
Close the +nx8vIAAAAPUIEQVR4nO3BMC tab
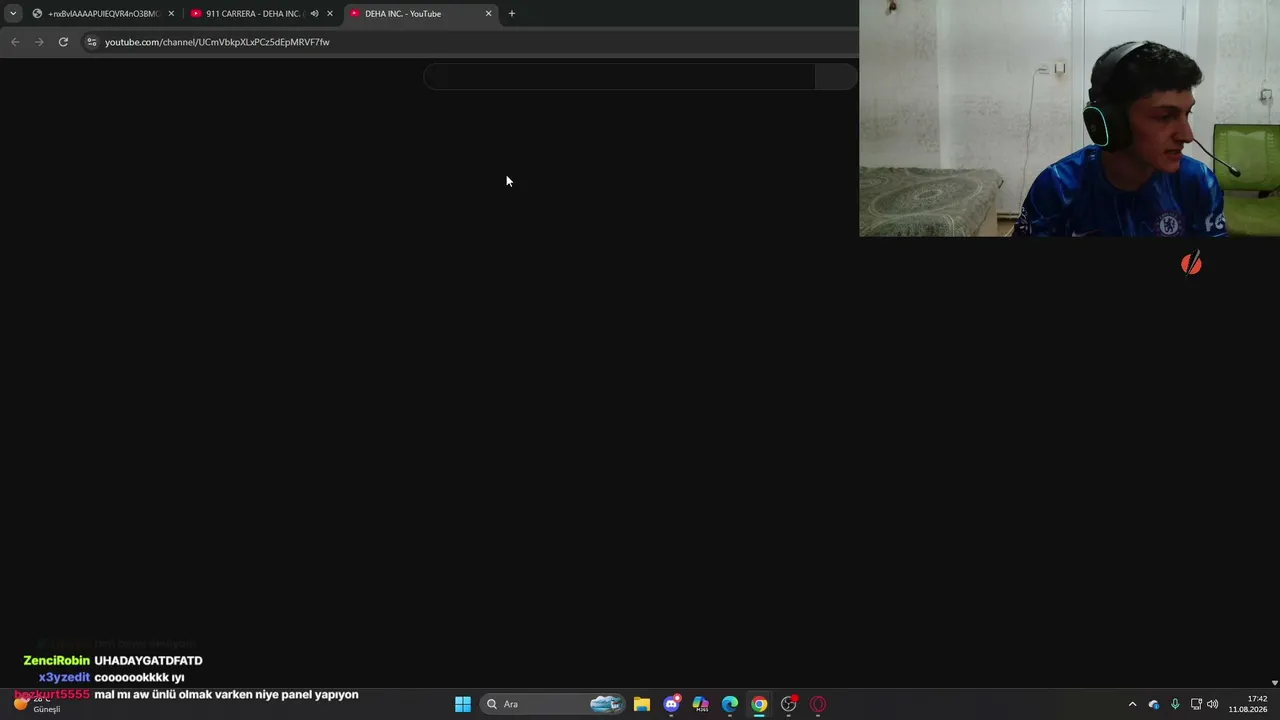click(x=171, y=14)
